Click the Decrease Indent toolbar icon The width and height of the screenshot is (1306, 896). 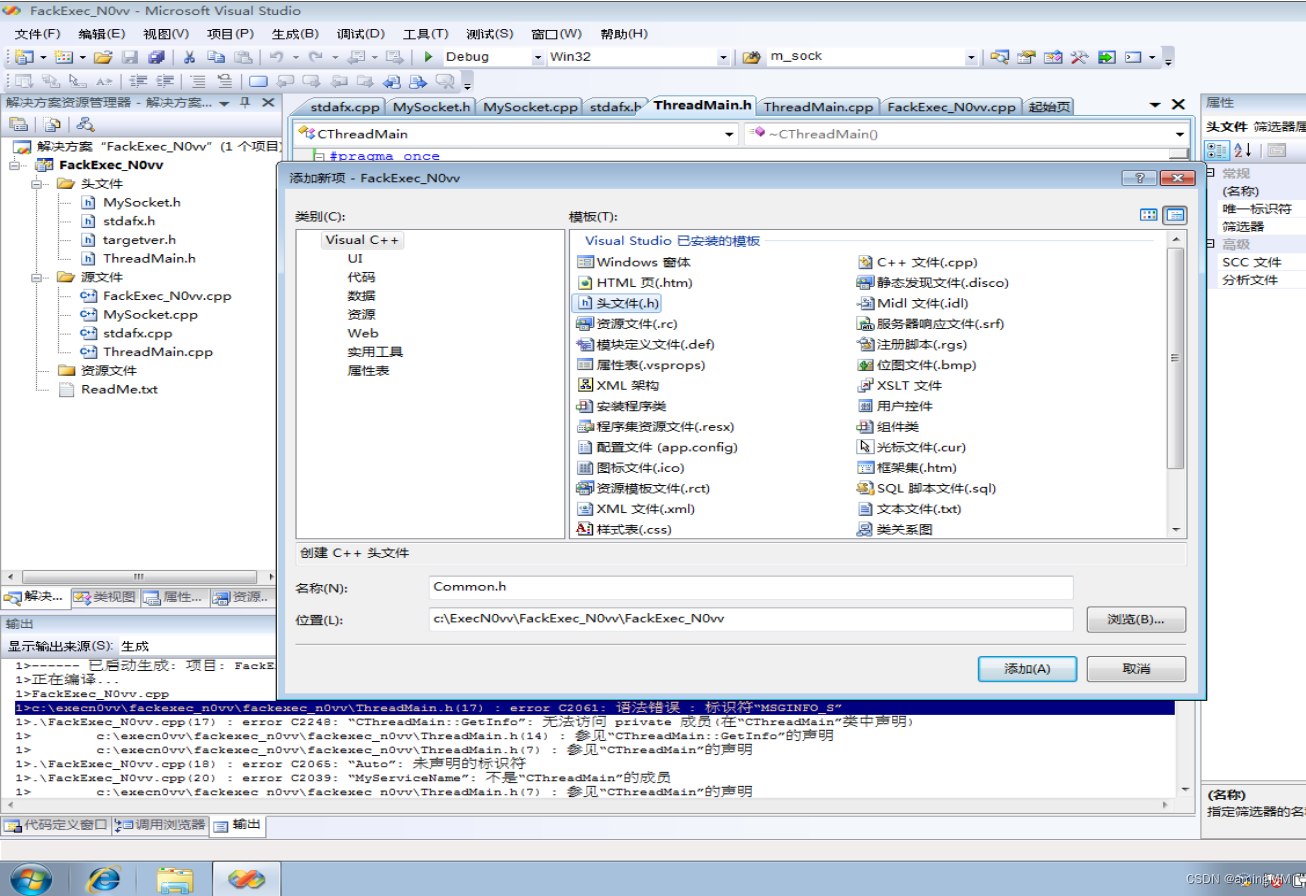point(138,82)
